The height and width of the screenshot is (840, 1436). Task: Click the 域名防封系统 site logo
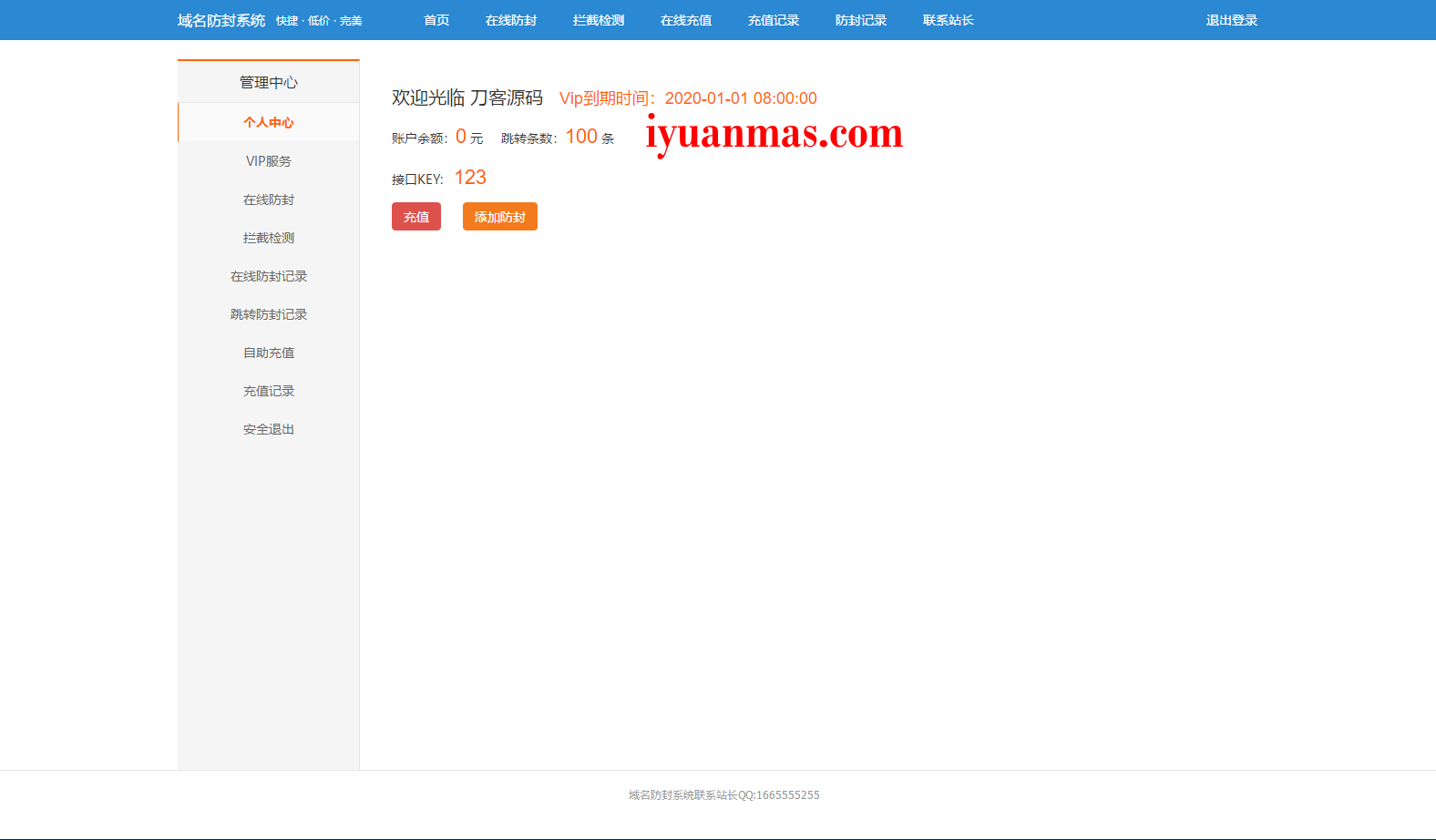click(221, 20)
